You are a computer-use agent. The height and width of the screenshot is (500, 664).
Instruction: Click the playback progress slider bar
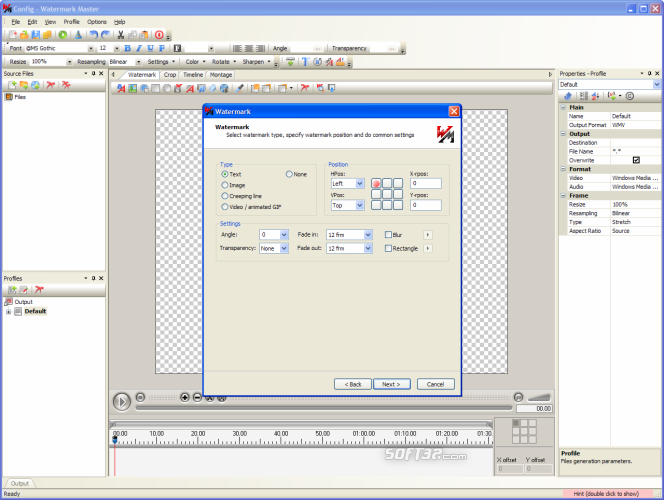point(324,408)
